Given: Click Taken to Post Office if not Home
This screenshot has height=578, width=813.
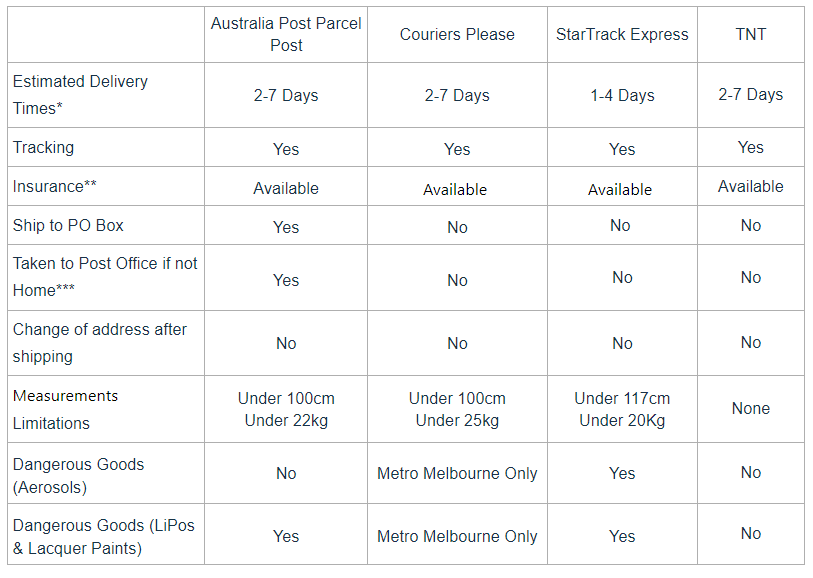Looking at the screenshot, I should [105, 277].
